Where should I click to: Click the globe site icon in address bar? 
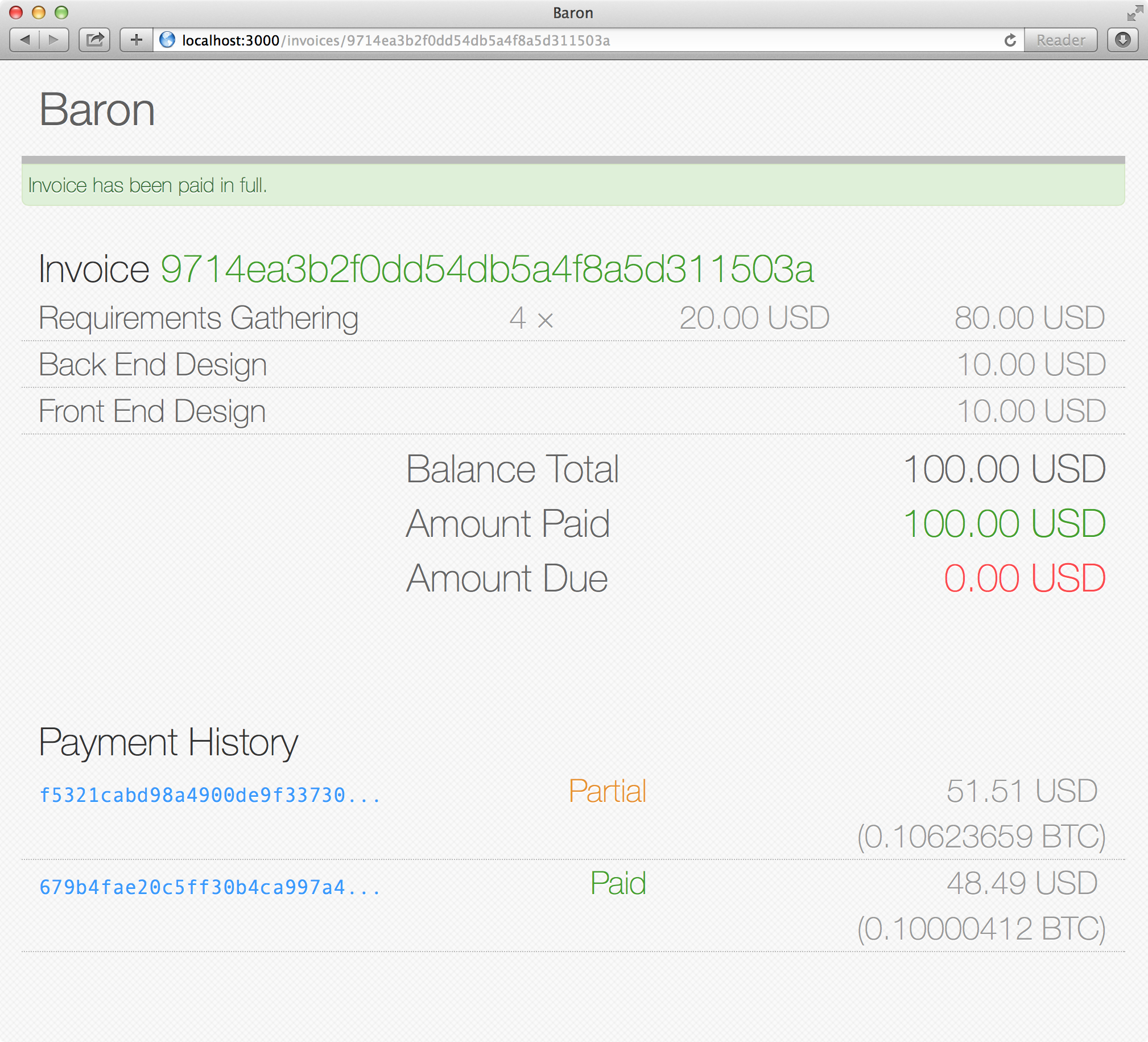[x=167, y=40]
